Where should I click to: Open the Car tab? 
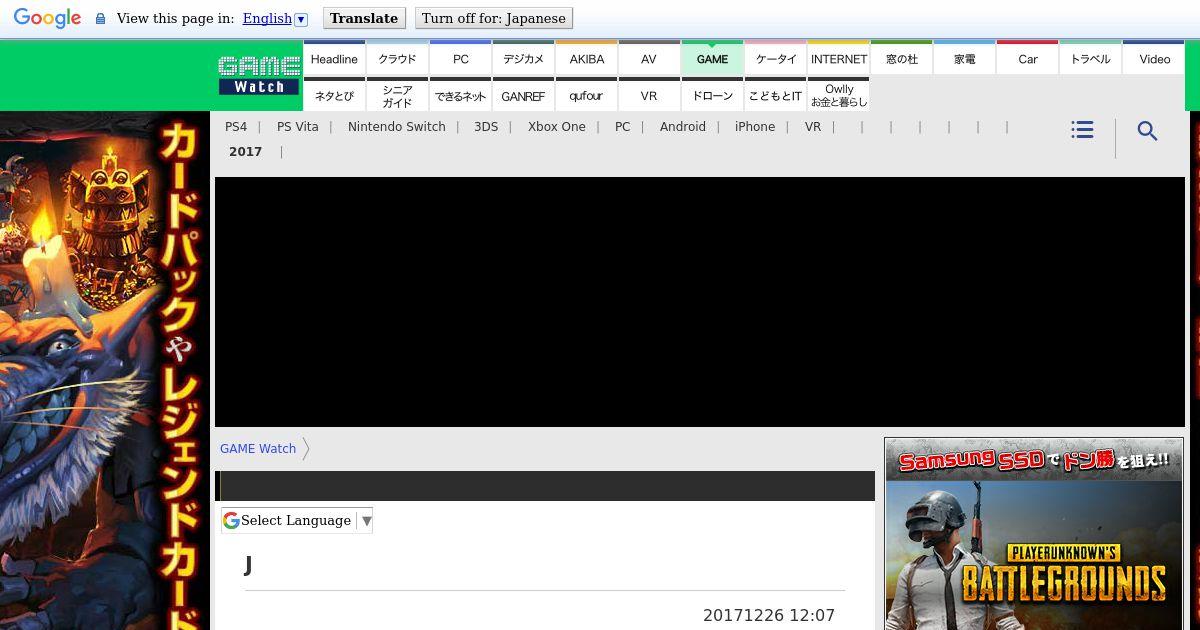coord(1027,58)
